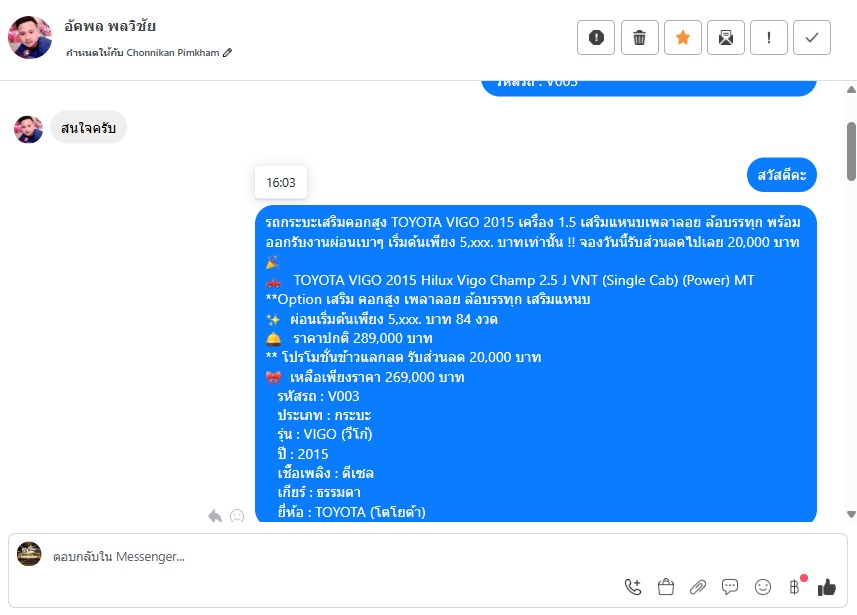
Task: Toggle the orange star follow-up icon
Action: pyautogui.click(x=683, y=38)
